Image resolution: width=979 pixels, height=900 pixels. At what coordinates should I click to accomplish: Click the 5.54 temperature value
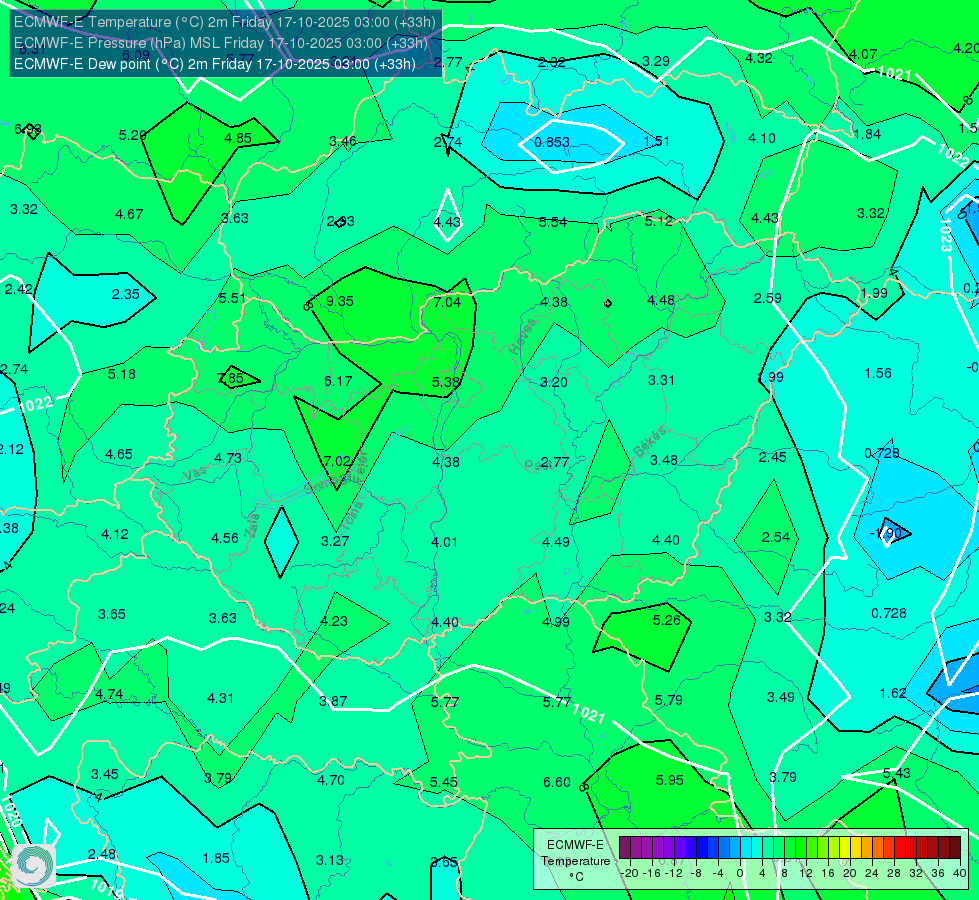(x=553, y=222)
